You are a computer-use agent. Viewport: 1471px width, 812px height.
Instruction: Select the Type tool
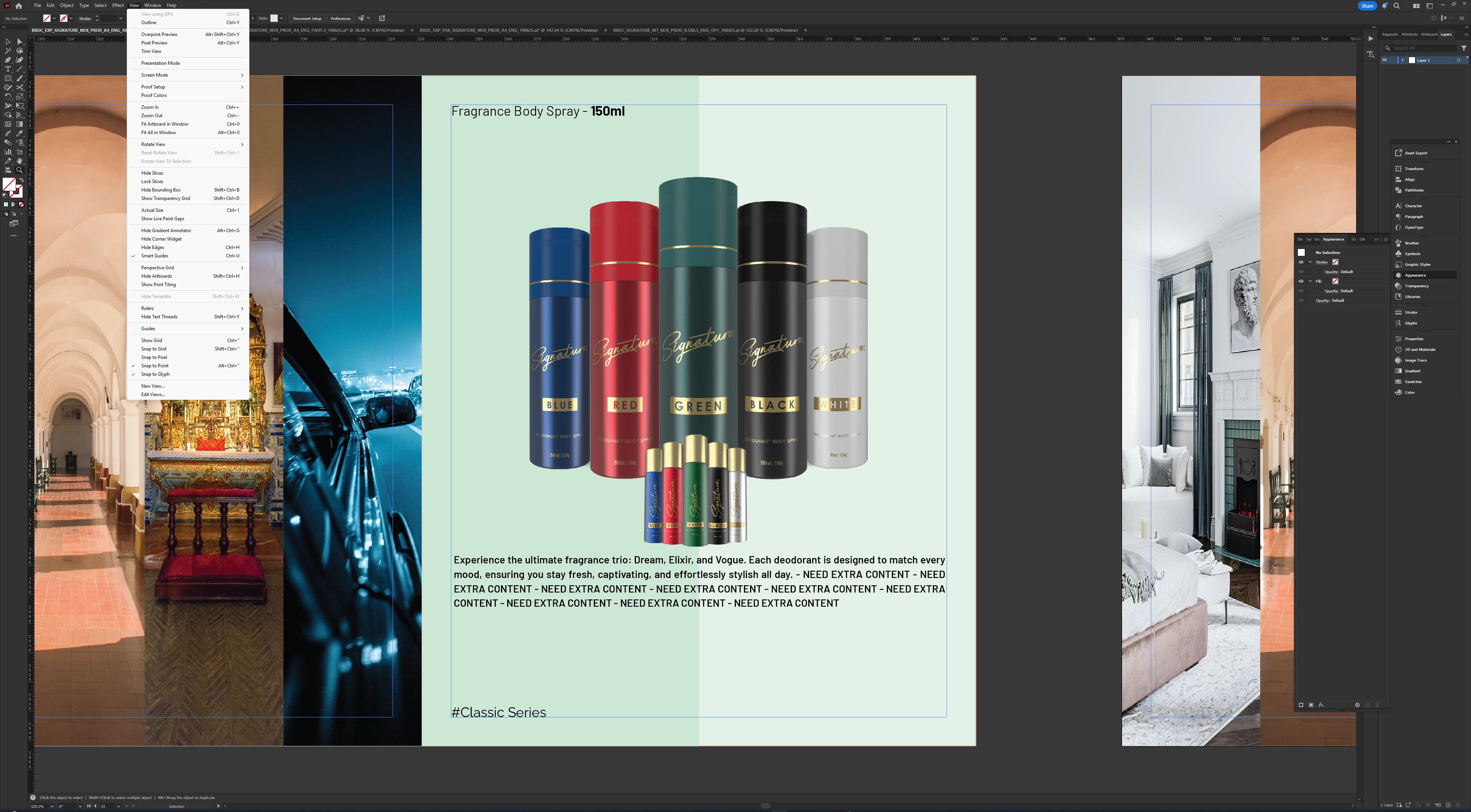8,69
